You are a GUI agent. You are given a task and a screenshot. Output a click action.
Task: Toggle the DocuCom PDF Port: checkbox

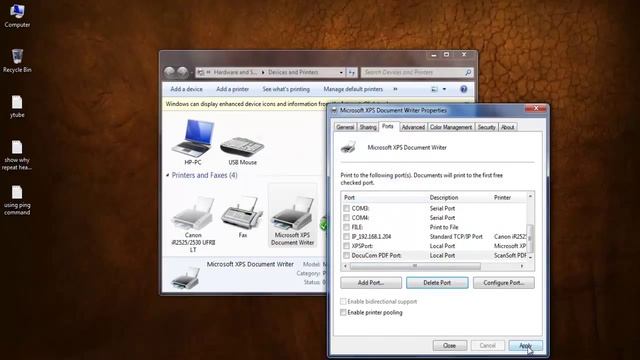click(x=346, y=255)
